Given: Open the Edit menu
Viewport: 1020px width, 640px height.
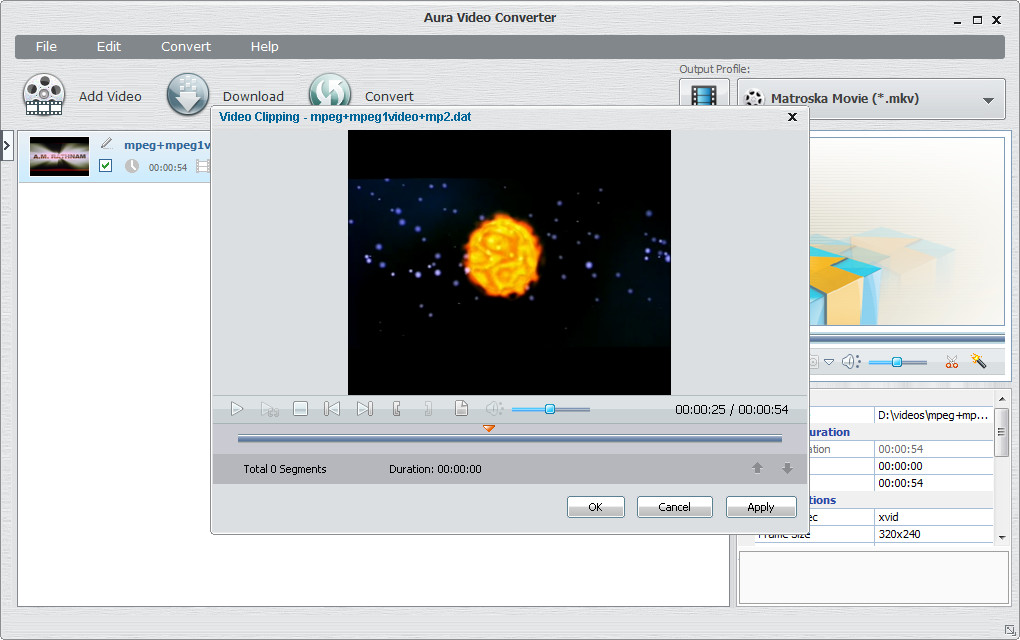Looking at the screenshot, I should 108,47.
